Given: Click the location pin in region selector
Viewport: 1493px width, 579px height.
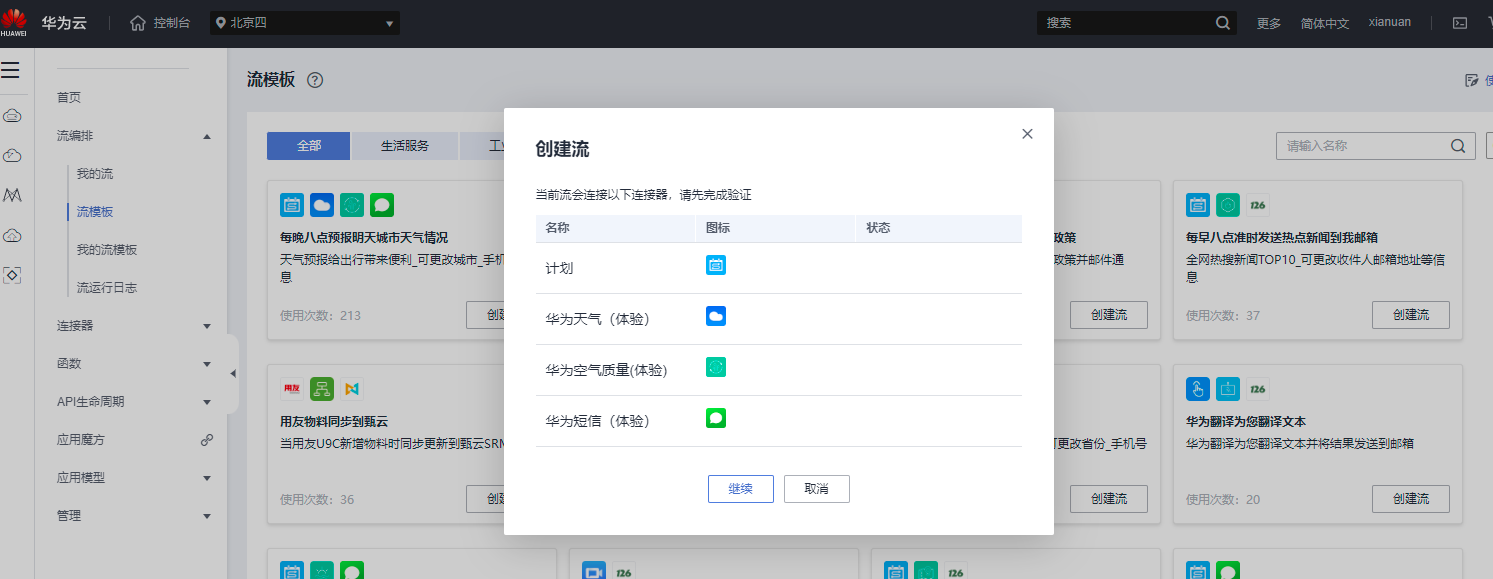Looking at the screenshot, I should click(221, 23).
